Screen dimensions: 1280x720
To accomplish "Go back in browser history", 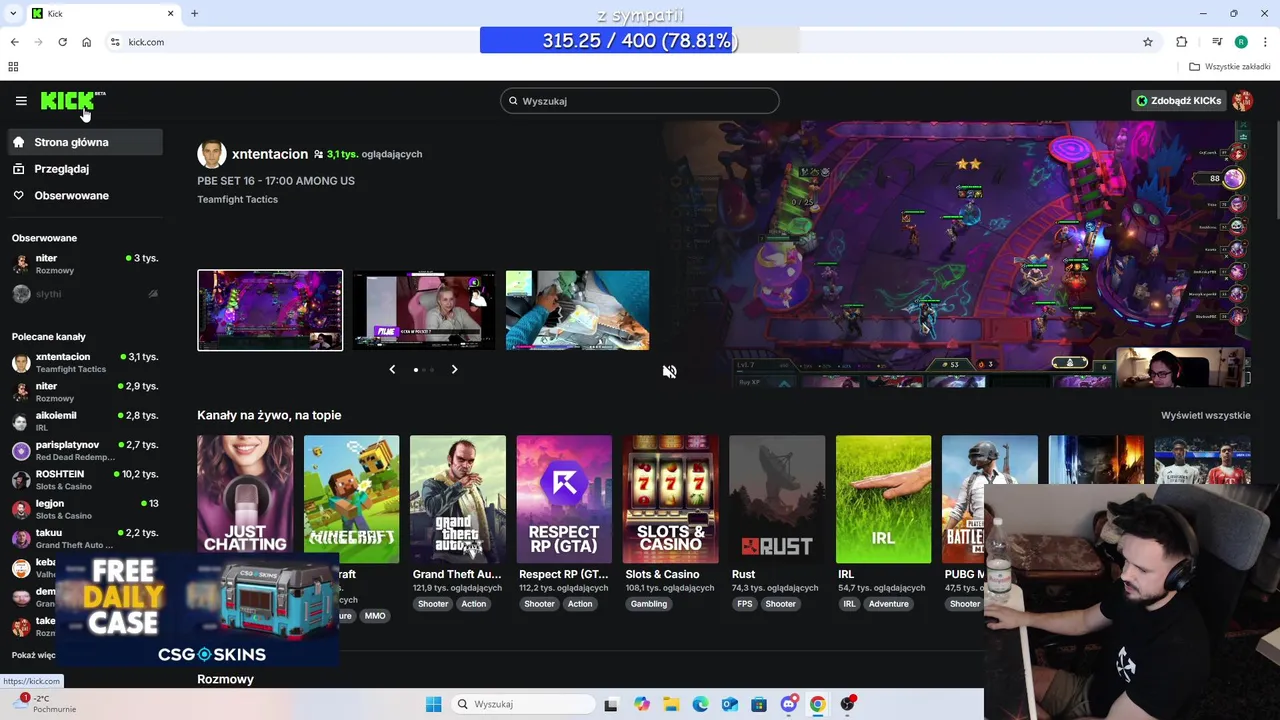I will (x=14, y=42).
